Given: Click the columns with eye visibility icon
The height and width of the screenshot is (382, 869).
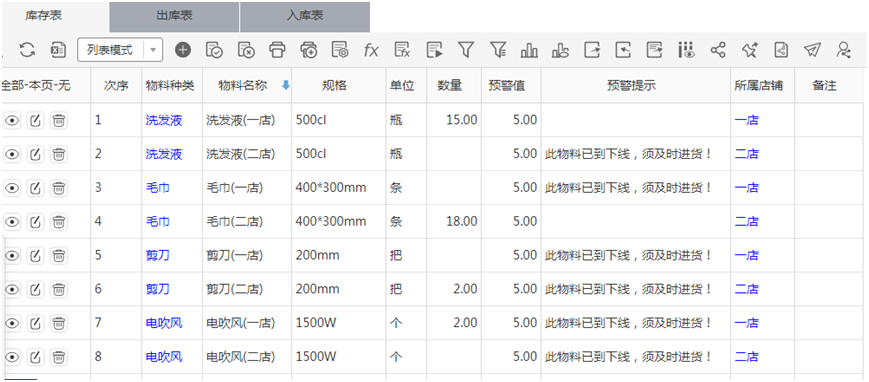Looking at the screenshot, I should 686,50.
